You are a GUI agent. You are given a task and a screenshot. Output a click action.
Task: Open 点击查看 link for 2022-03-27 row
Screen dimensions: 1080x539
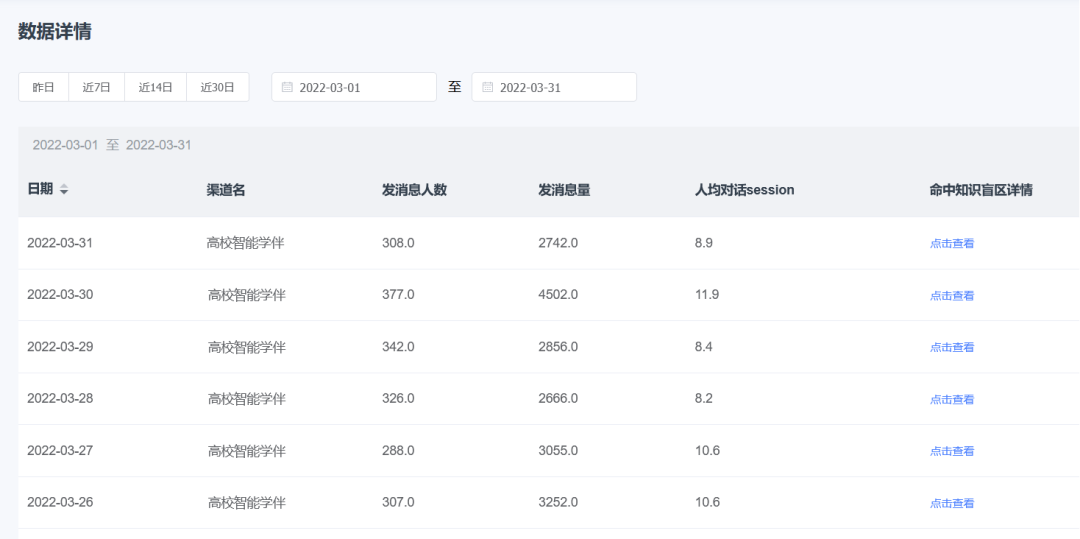tap(952, 451)
